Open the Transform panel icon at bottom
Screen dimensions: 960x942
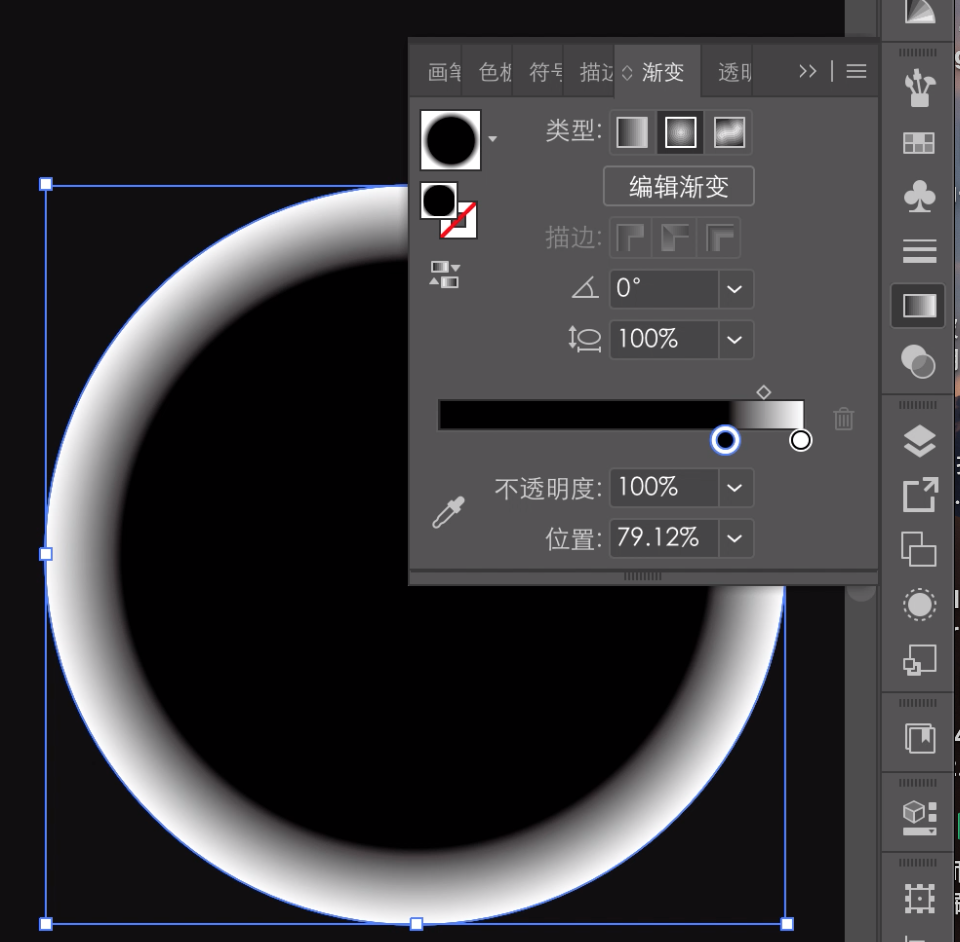point(920,899)
